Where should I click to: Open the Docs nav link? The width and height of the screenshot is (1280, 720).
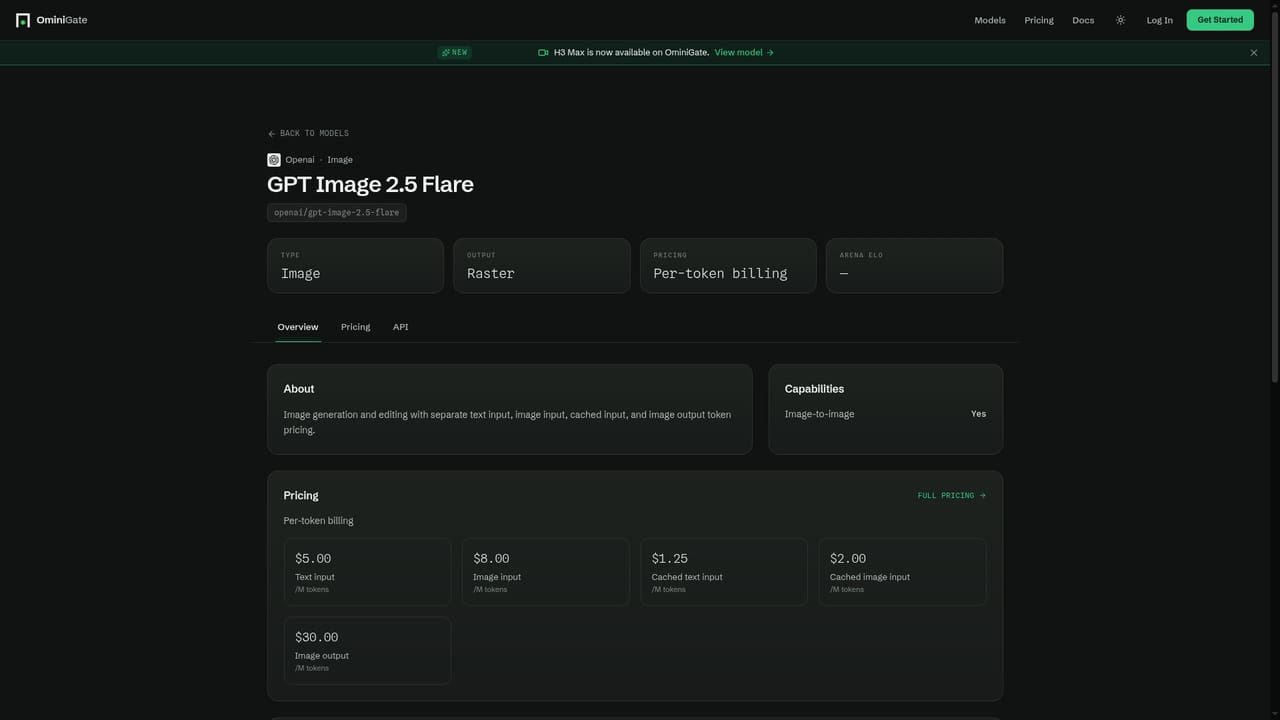point(1083,20)
